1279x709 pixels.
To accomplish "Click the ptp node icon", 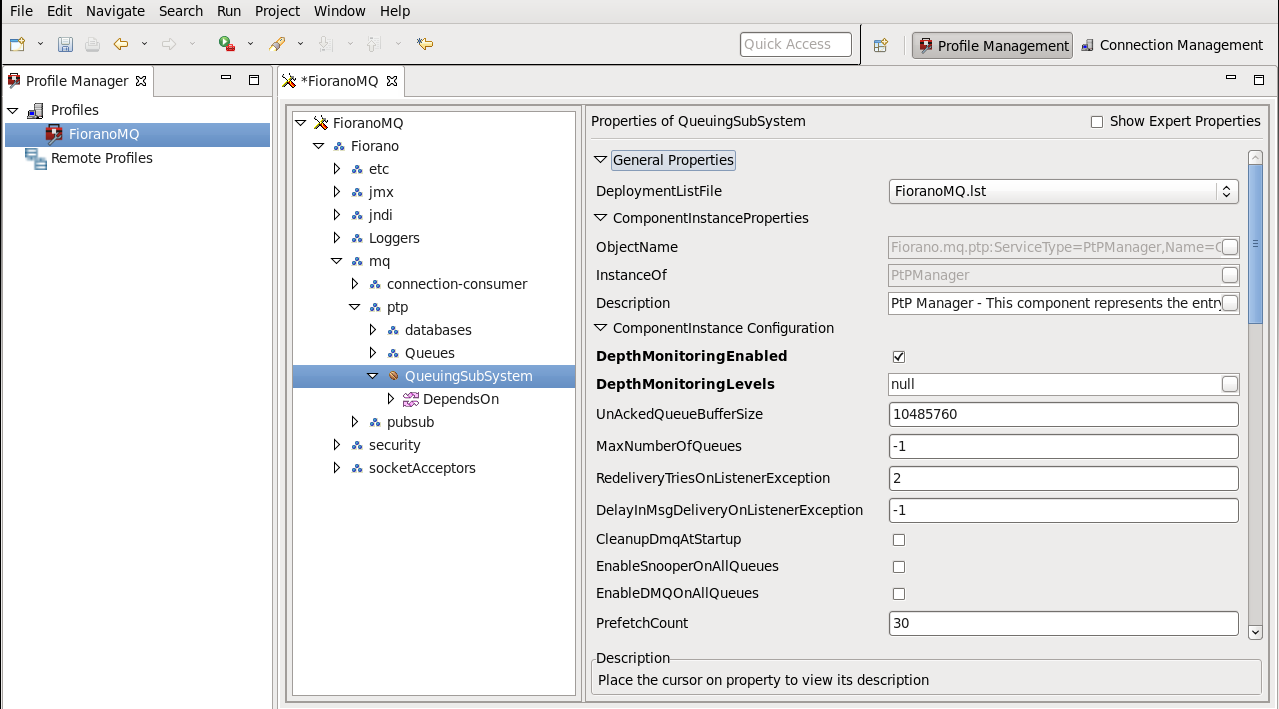I will point(375,307).
